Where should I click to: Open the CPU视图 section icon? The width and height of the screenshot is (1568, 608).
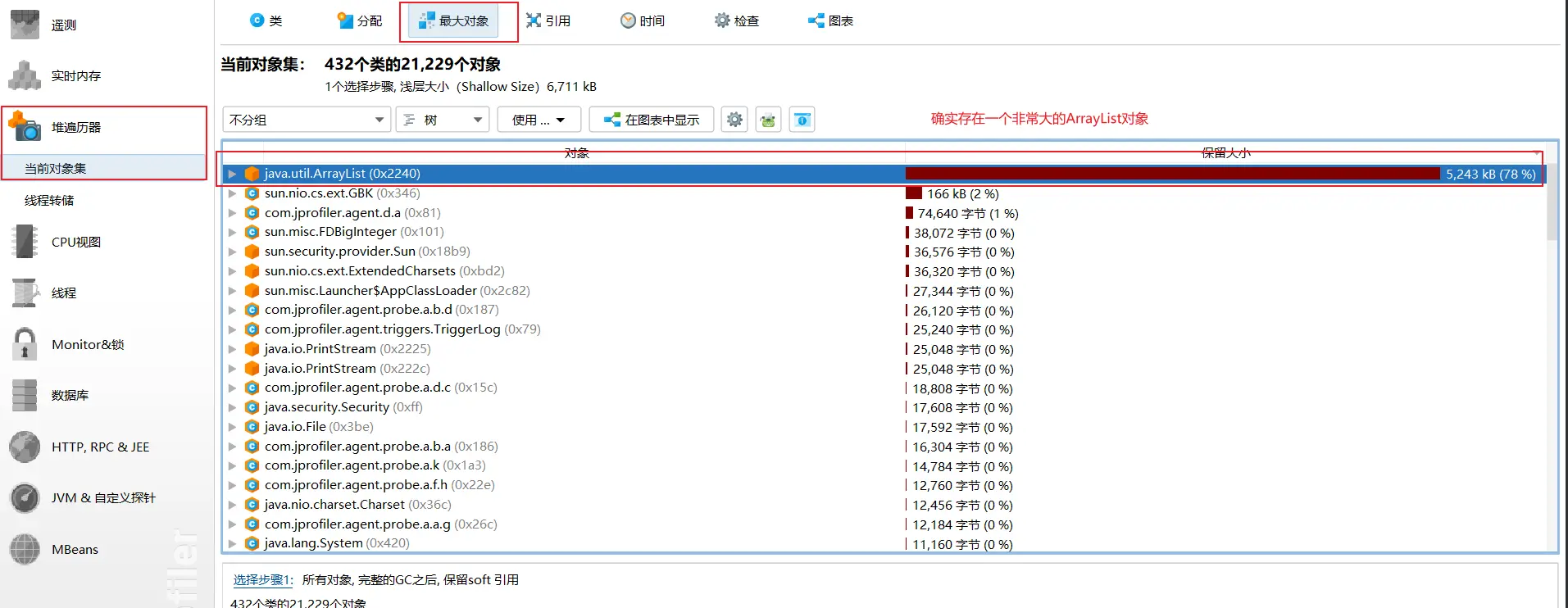pyautogui.click(x=25, y=242)
